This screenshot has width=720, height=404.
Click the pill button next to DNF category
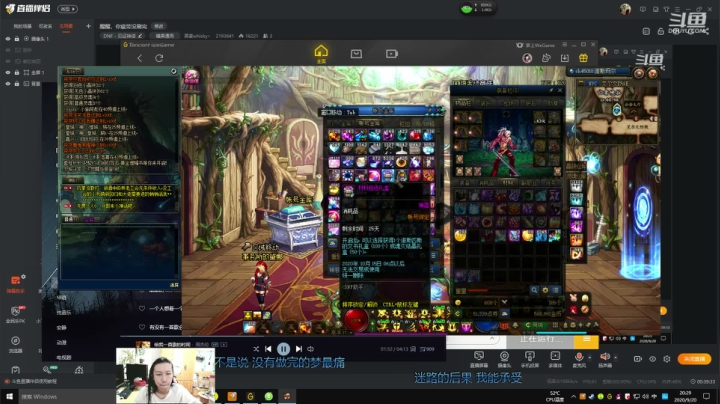[164, 35]
